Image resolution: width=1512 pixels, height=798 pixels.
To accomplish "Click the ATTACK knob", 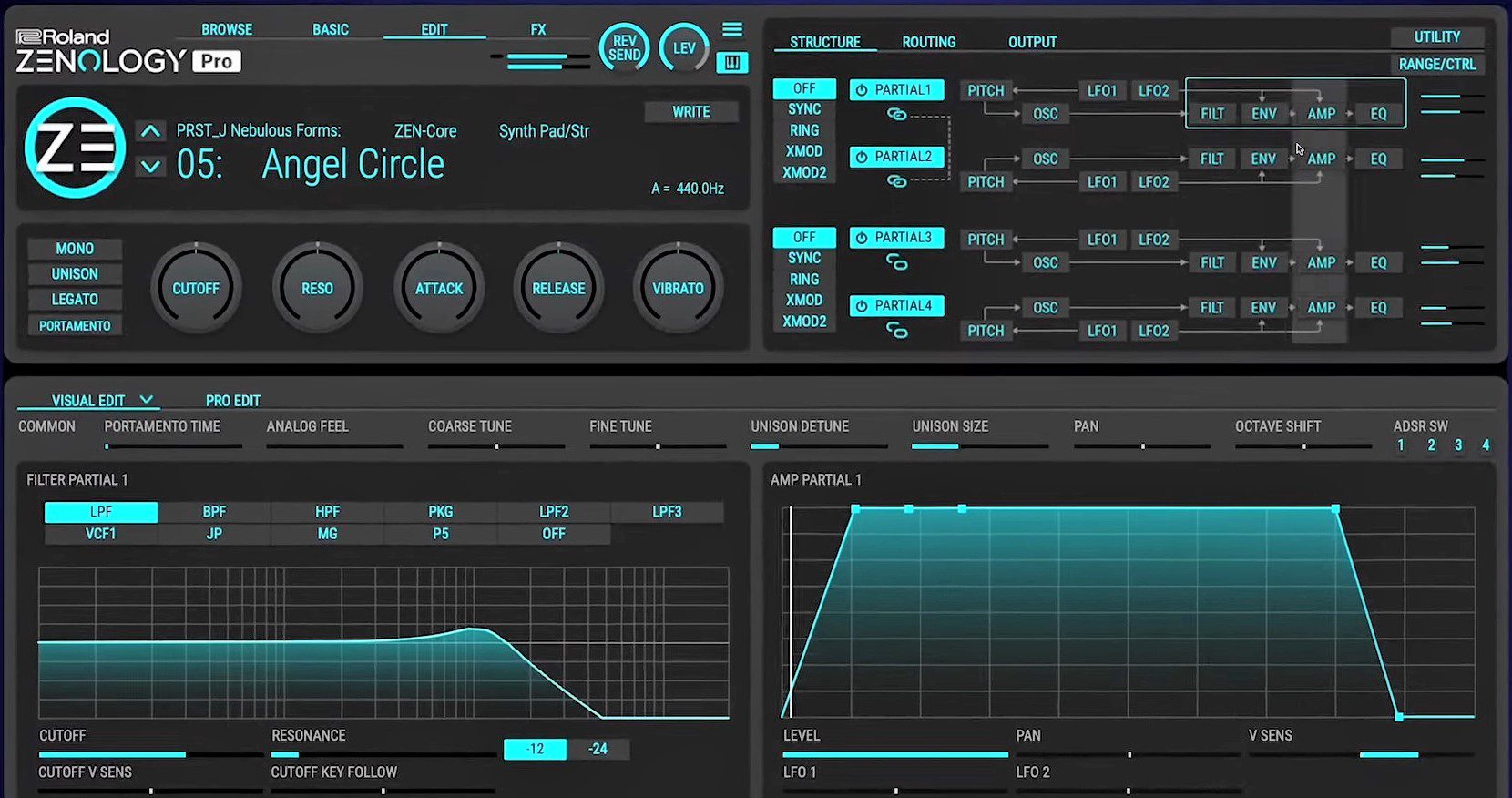I will [x=439, y=288].
